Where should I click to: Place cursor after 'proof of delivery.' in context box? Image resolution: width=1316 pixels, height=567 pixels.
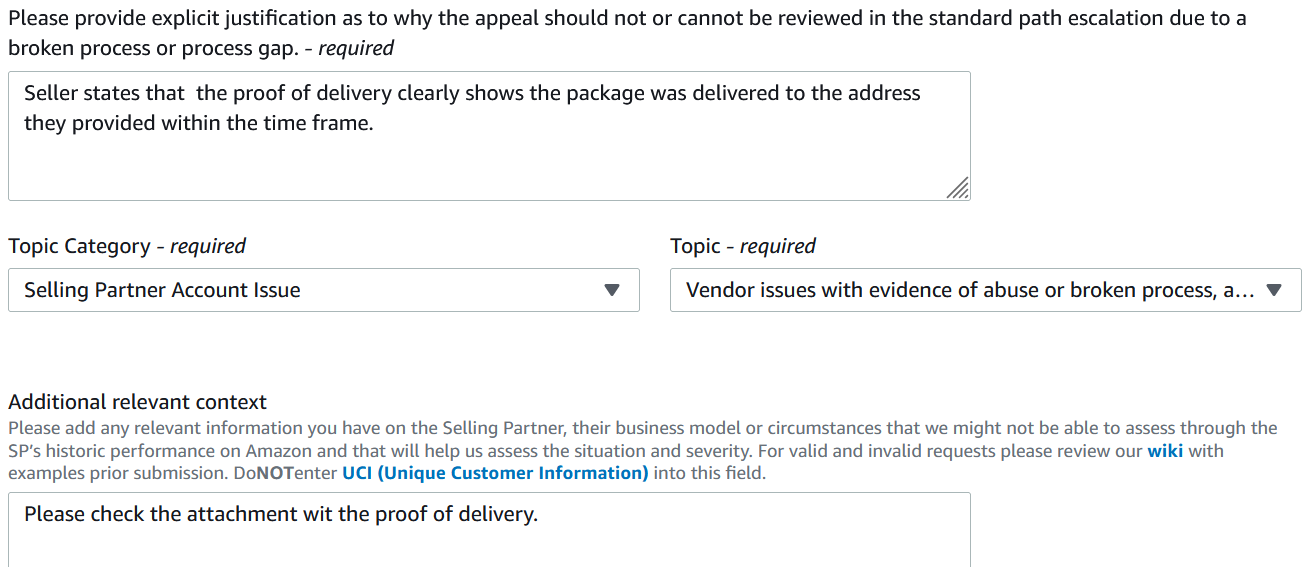click(540, 515)
